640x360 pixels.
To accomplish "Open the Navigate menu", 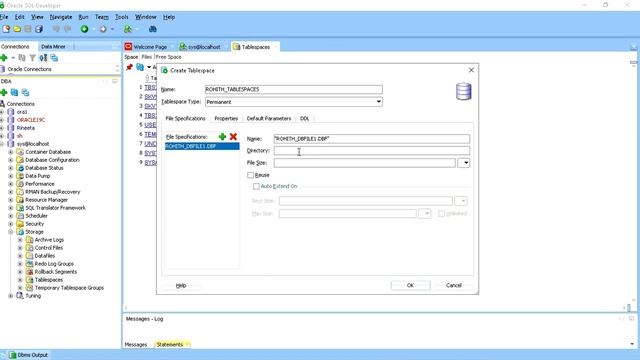I will click(61, 17).
